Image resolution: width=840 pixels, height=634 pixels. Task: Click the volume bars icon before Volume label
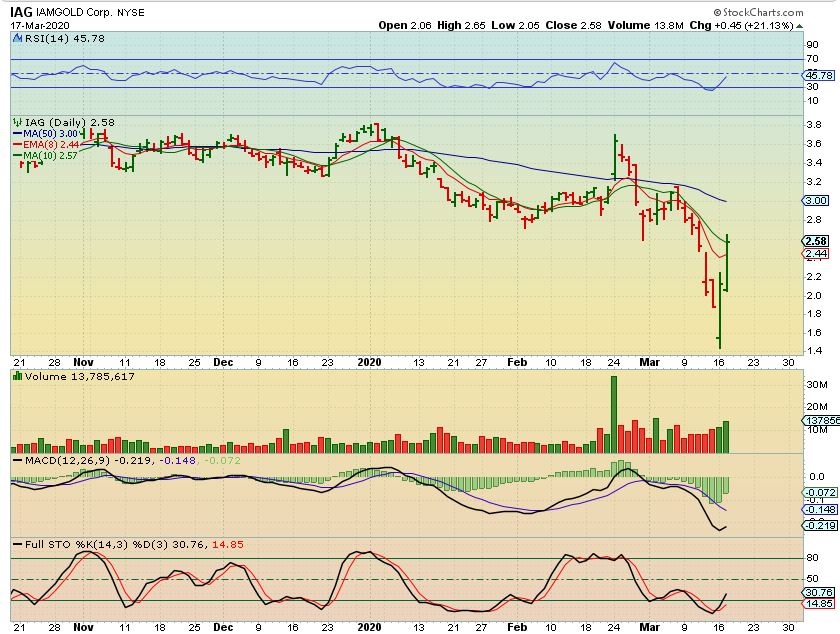[x=17, y=376]
